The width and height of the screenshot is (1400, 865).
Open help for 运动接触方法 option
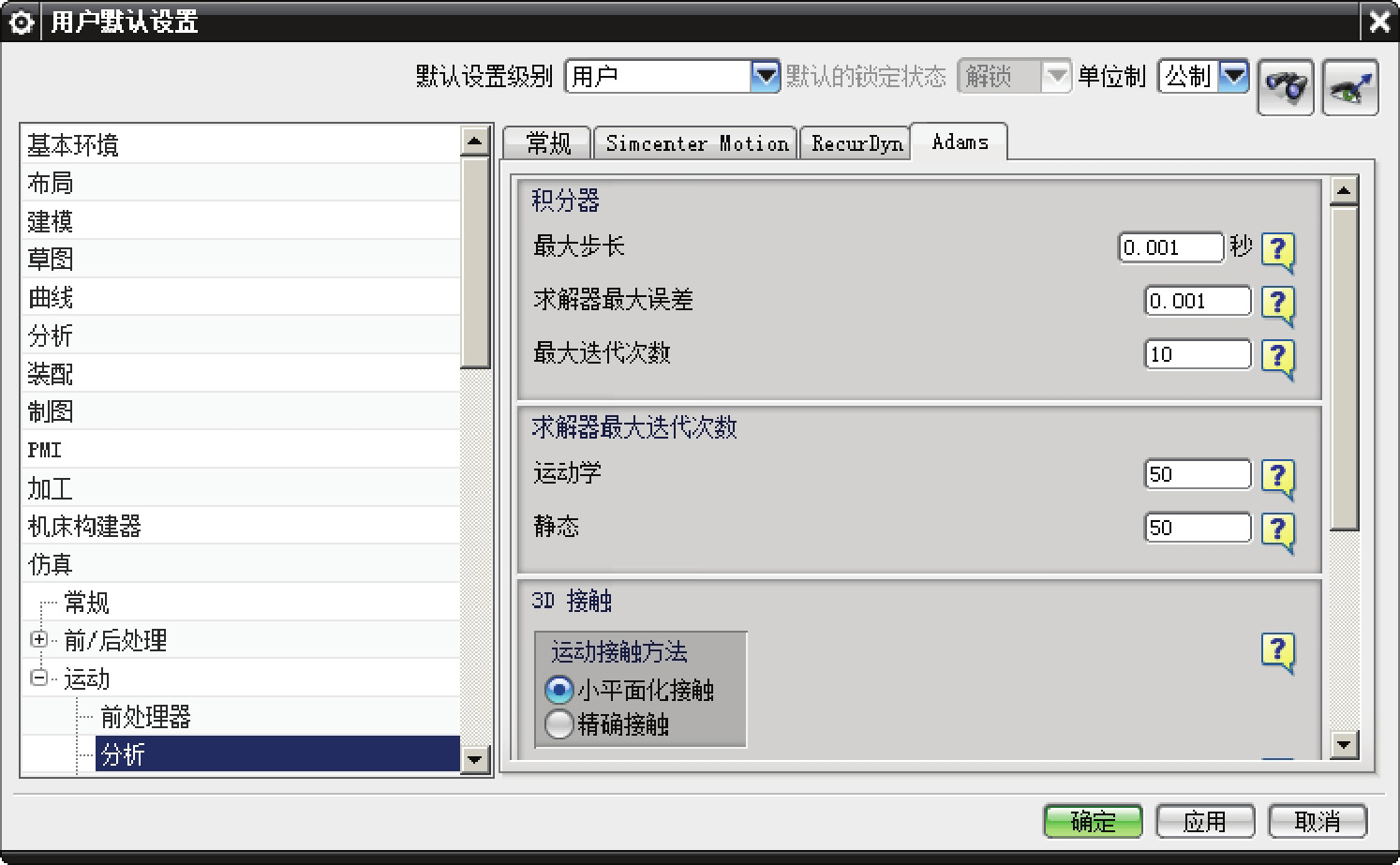[x=1278, y=649]
